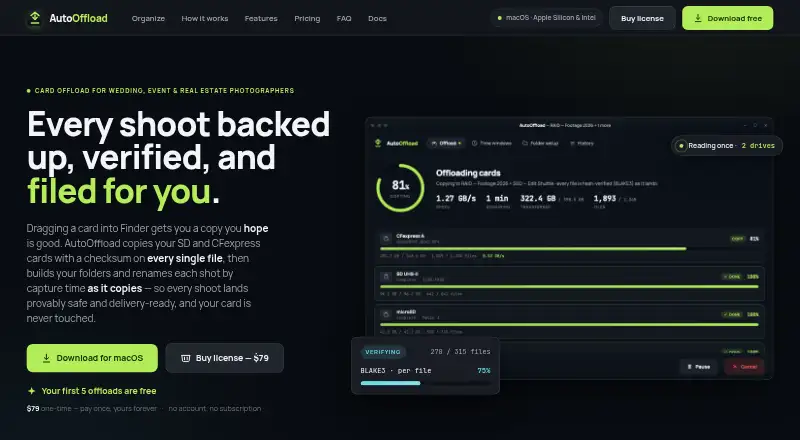Open the FAQ nav link
Screen dimensions: 800x440
(x=344, y=18)
